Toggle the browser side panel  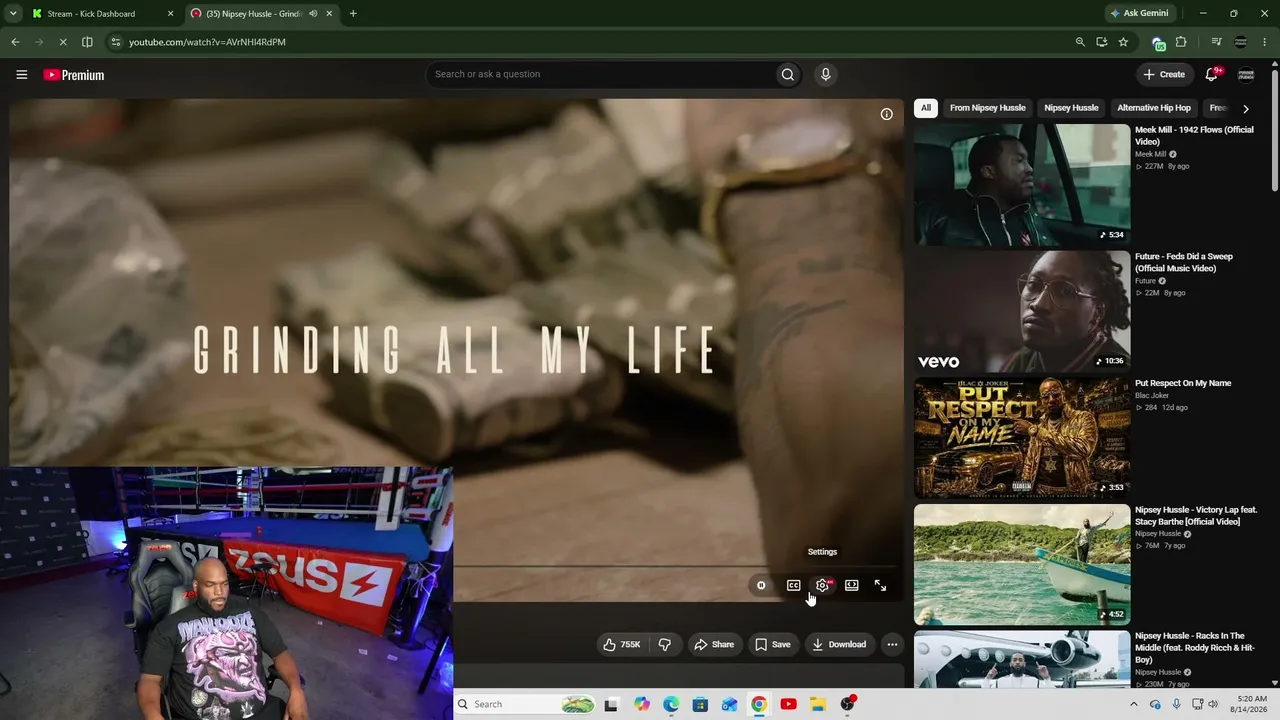pos(87,42)
